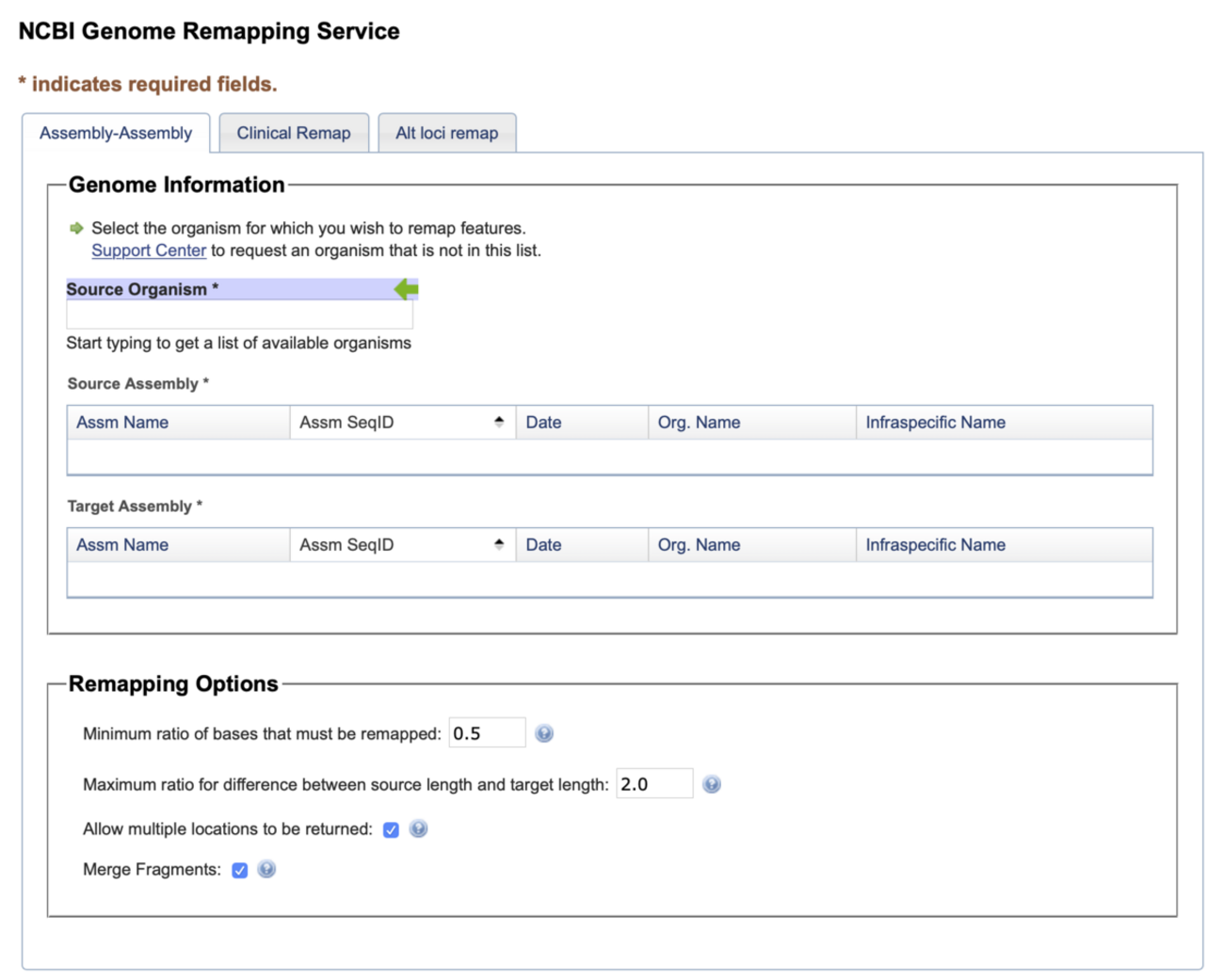Follow the Support Center link
Viewport: 1224px width, 980px height.
click(x=149, y=250)
